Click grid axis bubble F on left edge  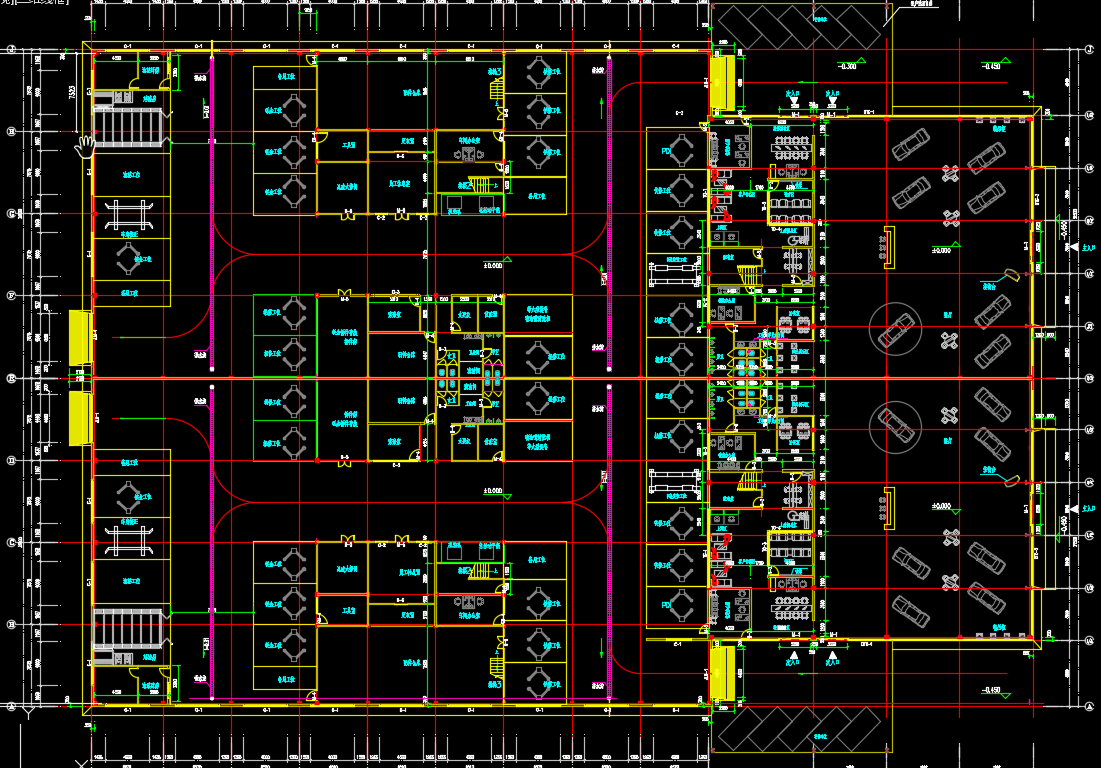tap(12, 296)
